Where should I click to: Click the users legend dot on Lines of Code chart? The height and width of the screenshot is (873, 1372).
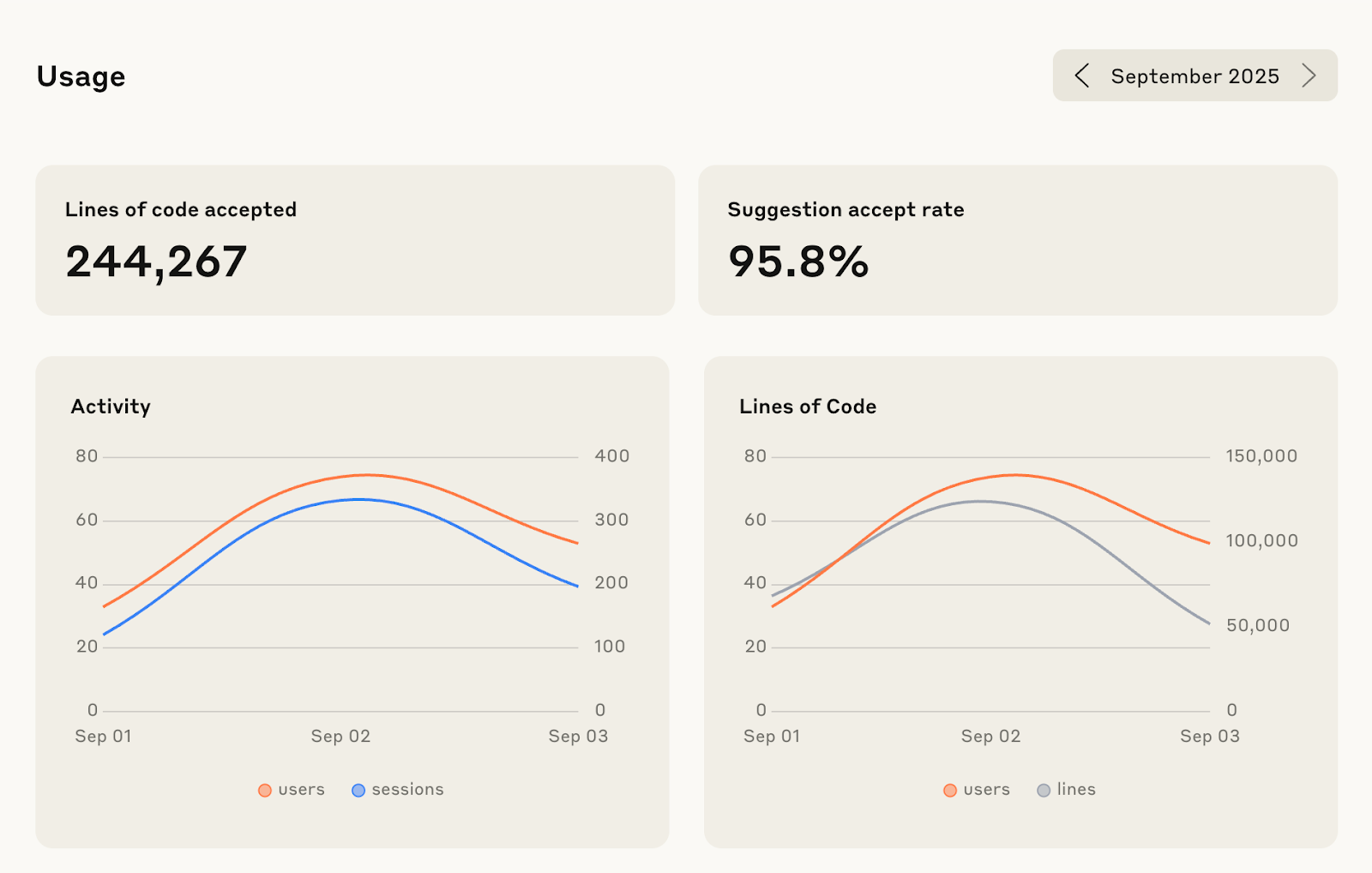coord(950,790)
